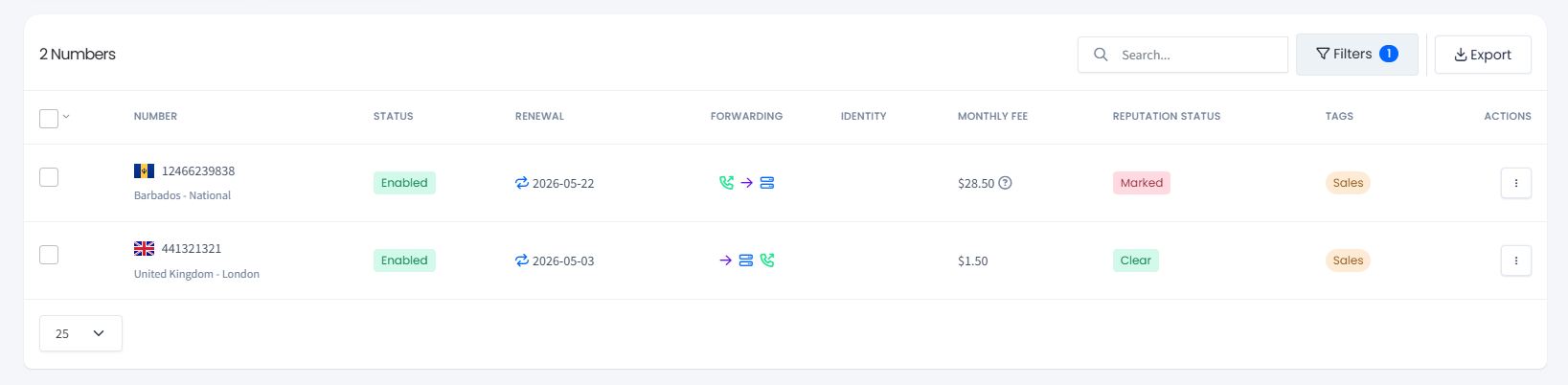Click the Barbados flag icon
The height and width of the screenshot is (385, 1568).
[144, 170]
